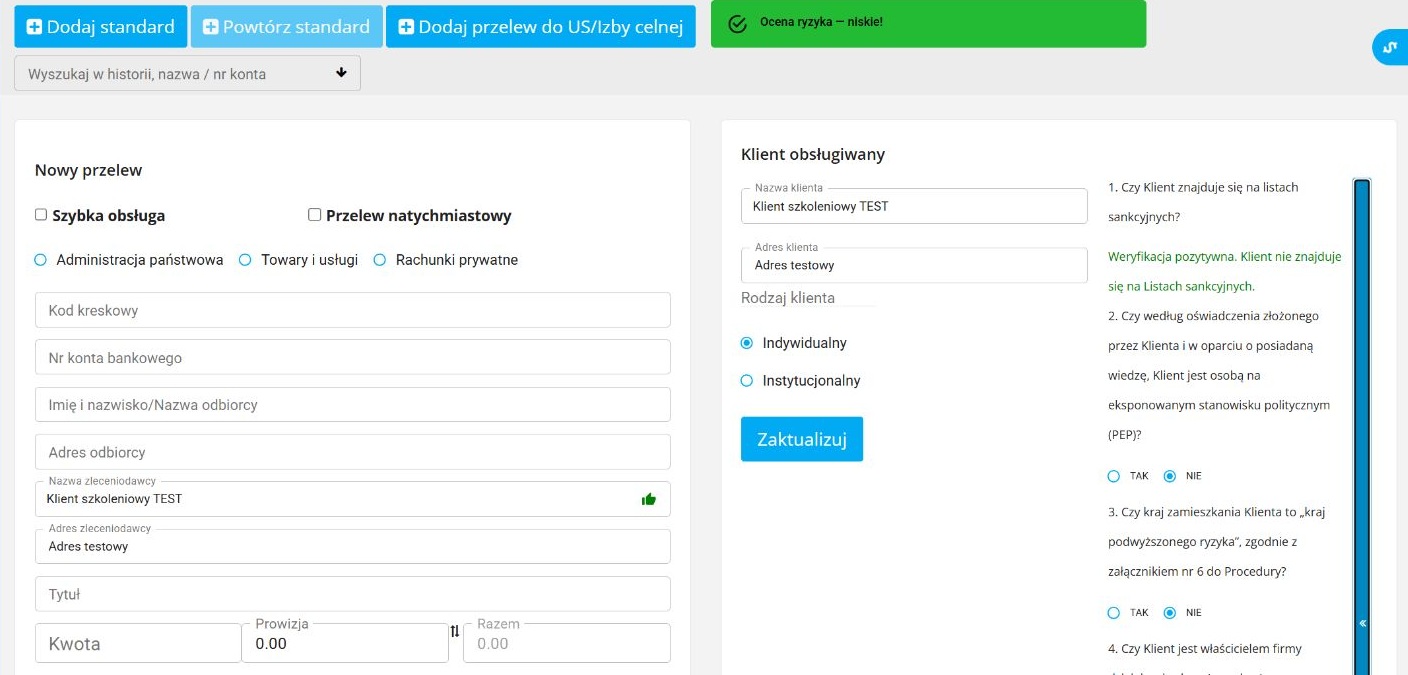The width and height of the screenshot is (1408, 675).
Task: Focus the Tytuł input field
Action: pos(352,594)
